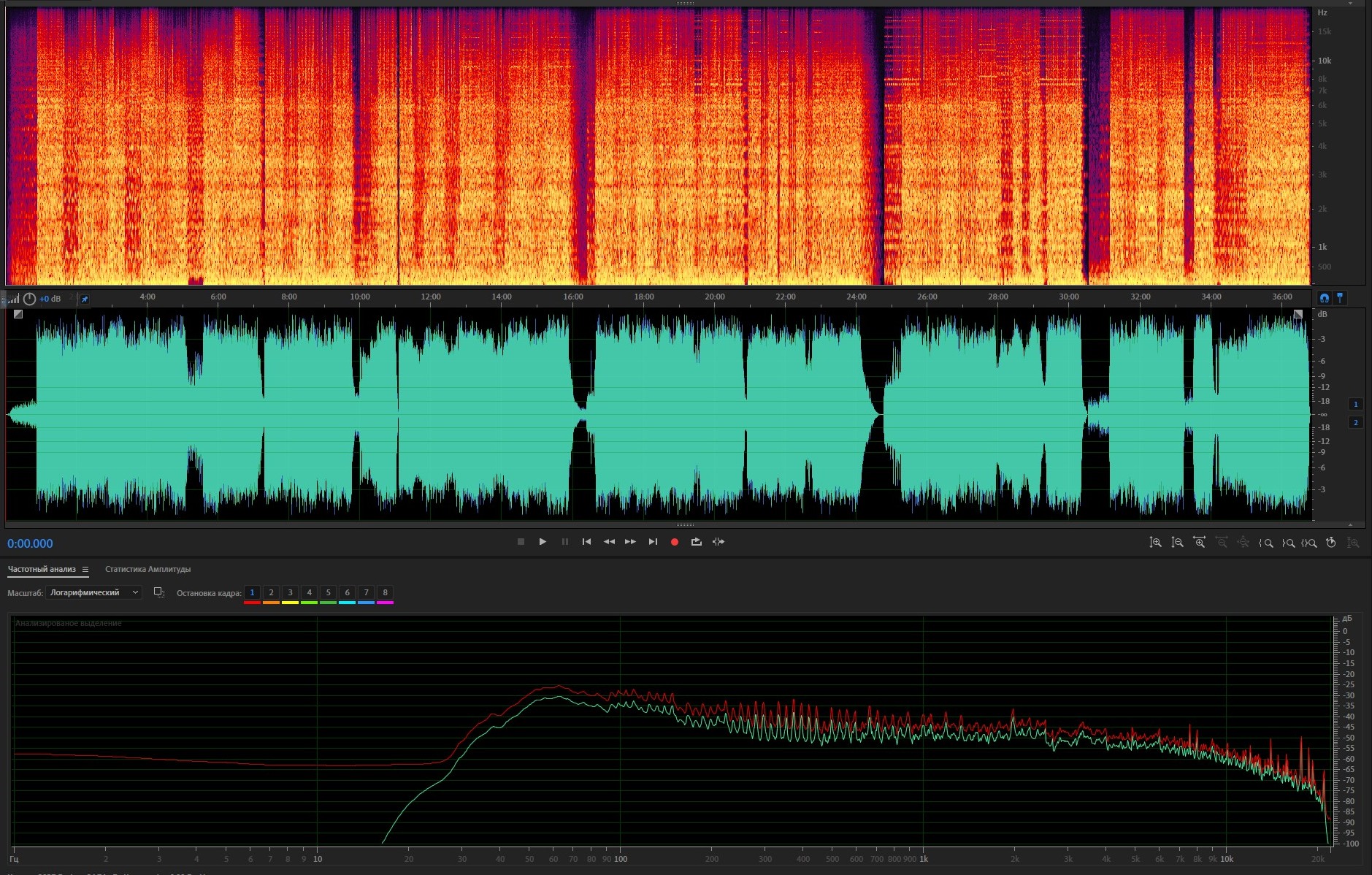
Task: Zoom in amplitude with vertical magnifier icon
Action: point(1155,543)
